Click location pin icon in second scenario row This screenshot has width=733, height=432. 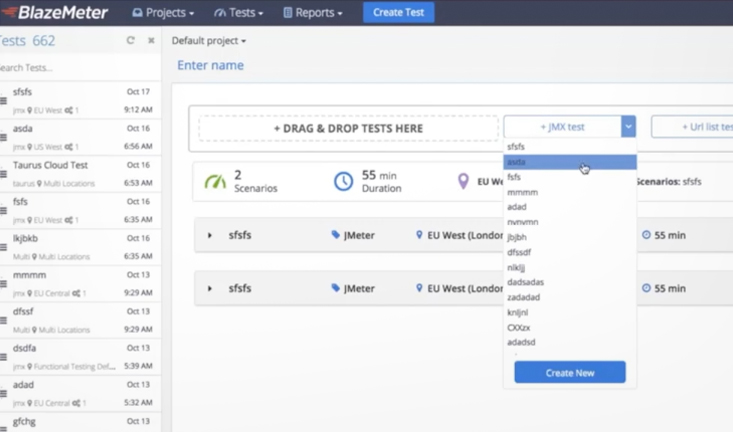tap(419, 288)
